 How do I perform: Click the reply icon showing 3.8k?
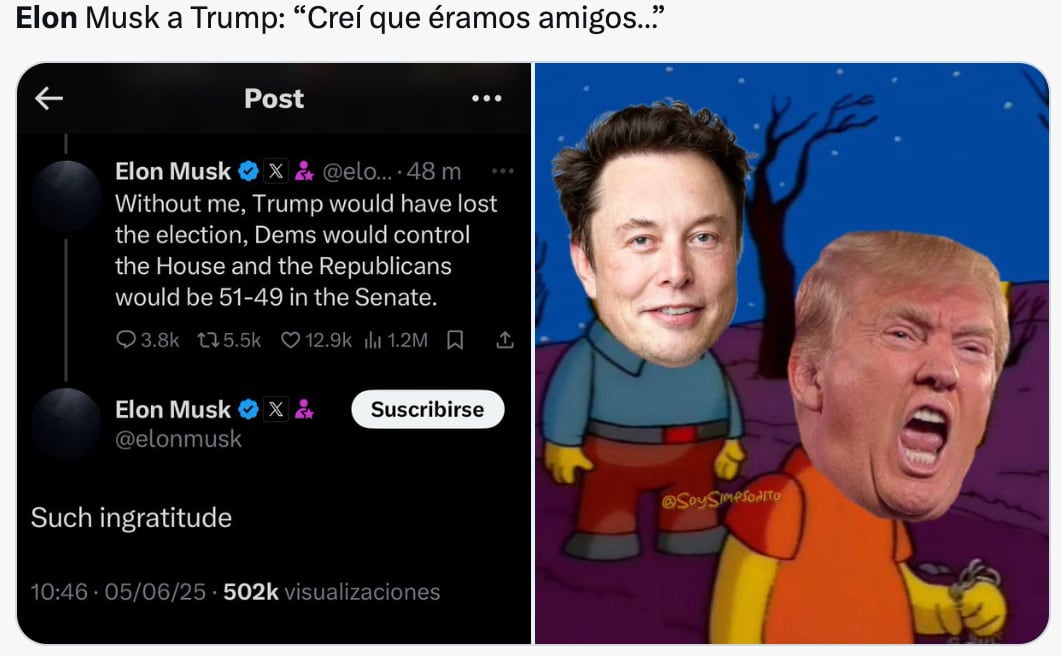pos(126,339)
